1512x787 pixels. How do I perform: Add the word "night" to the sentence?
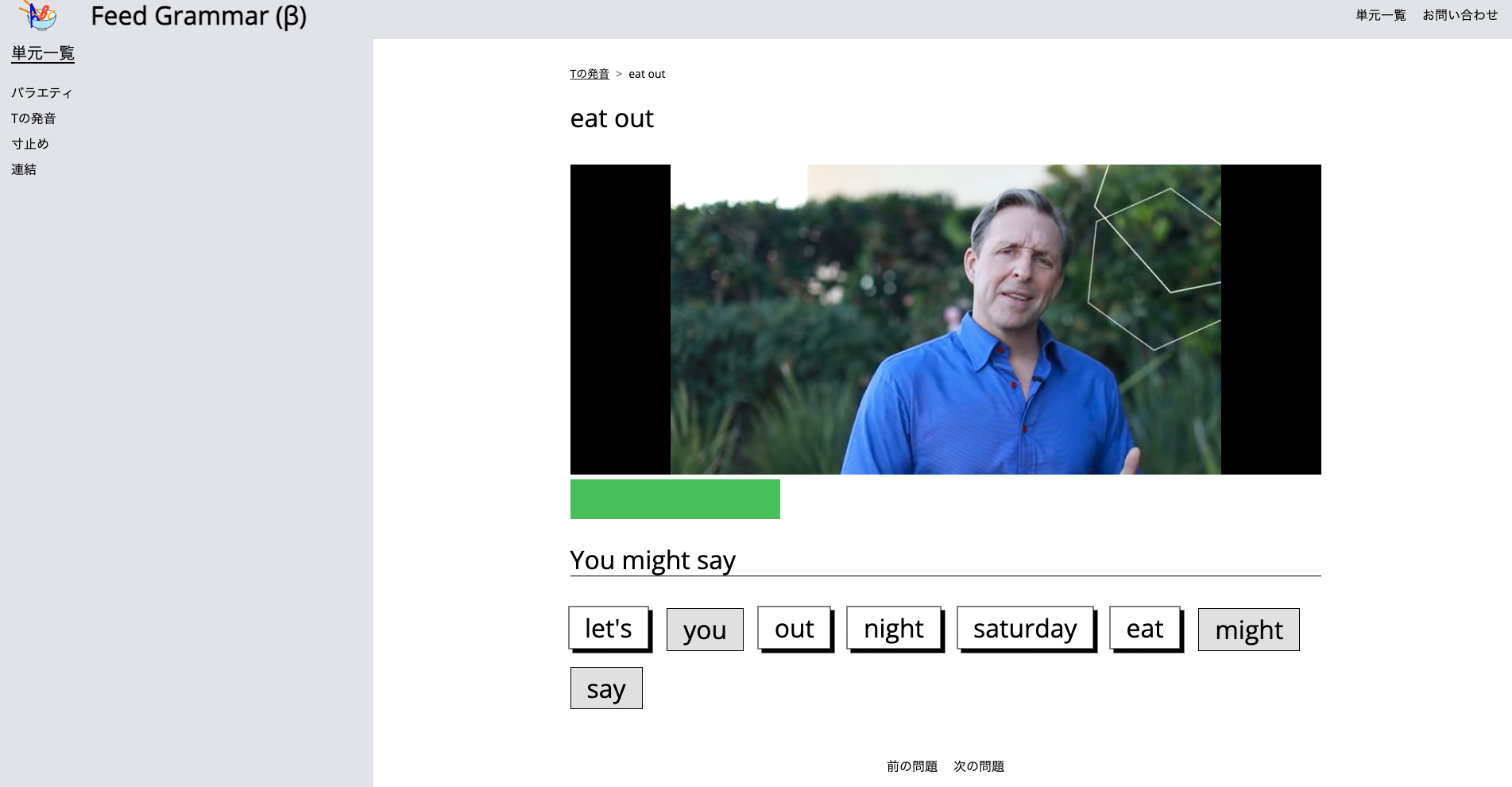pyautogui.click(x=894, y=628)
